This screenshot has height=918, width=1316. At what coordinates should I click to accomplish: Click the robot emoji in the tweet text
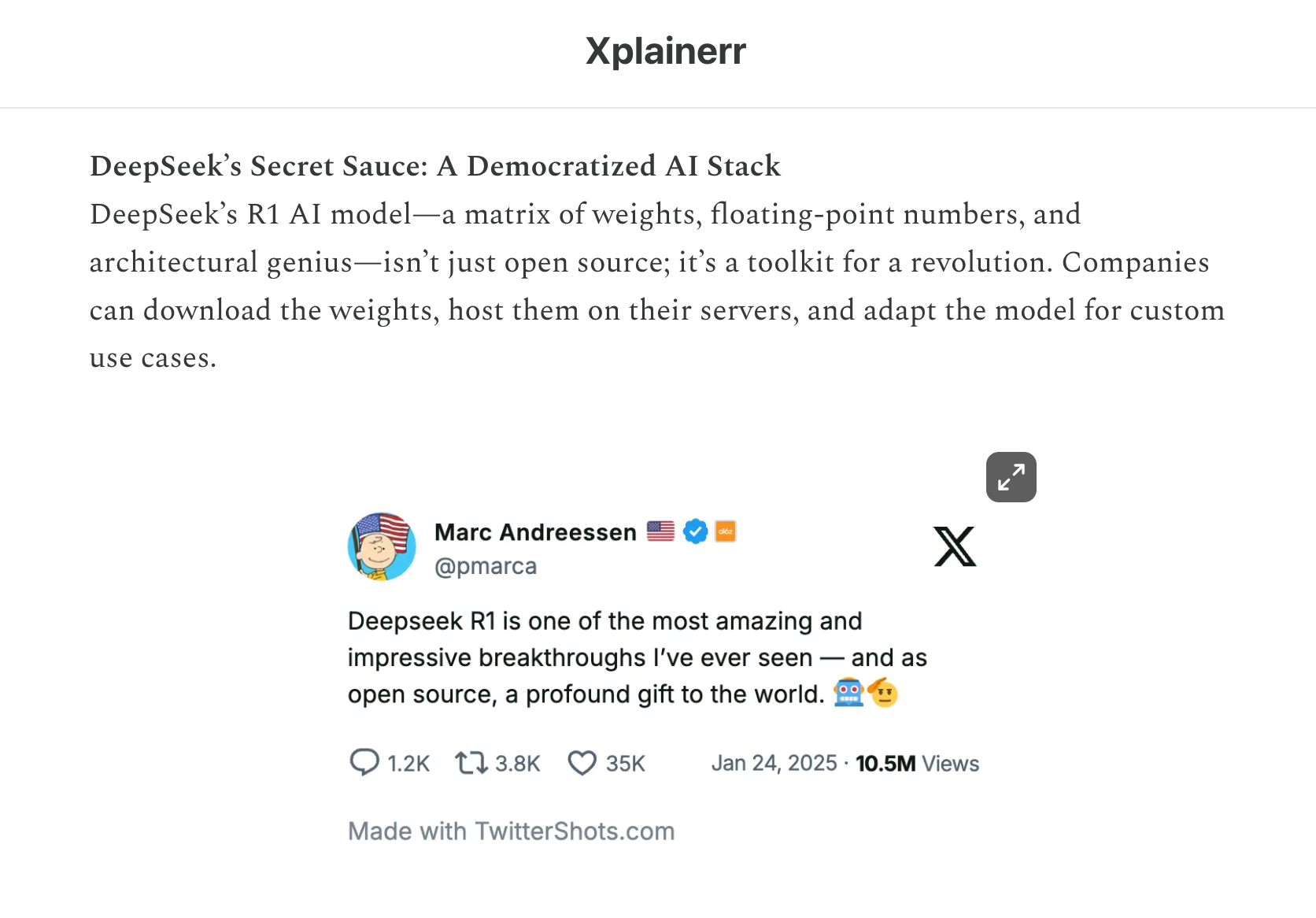tap(848, 693)
